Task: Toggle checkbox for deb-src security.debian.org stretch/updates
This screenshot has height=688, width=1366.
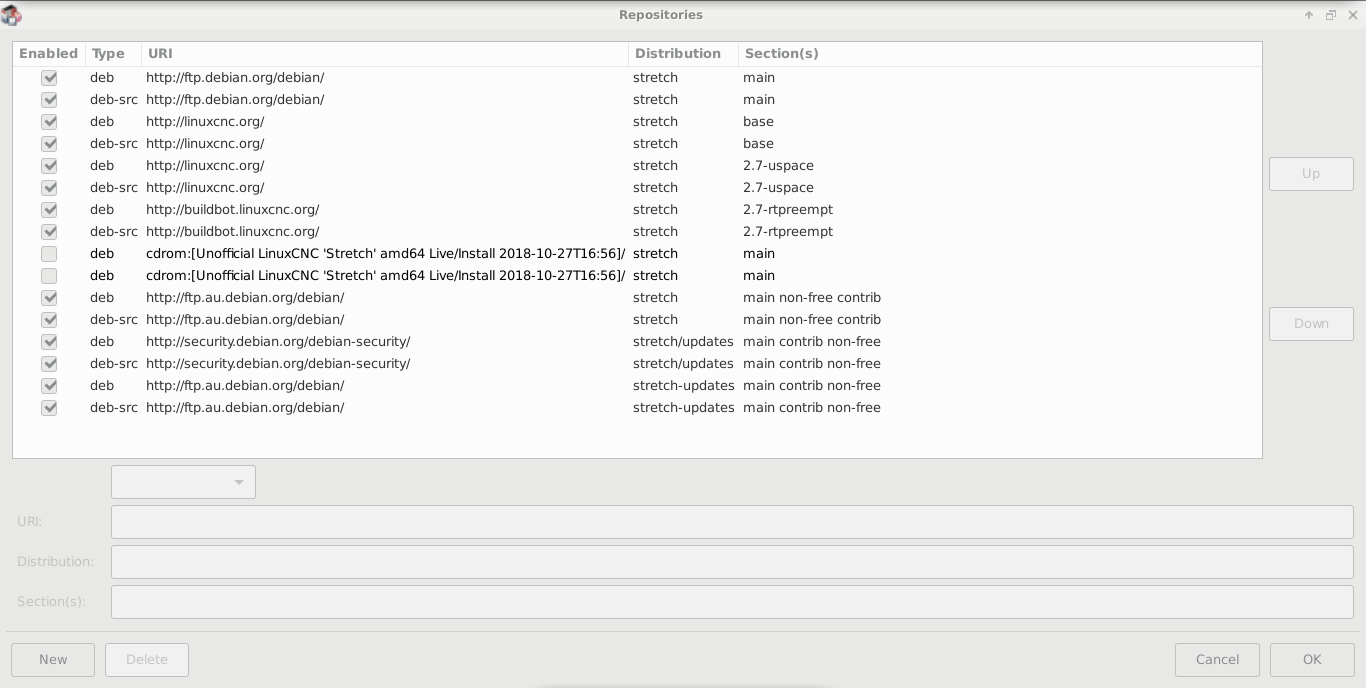Action: point(49,363)
